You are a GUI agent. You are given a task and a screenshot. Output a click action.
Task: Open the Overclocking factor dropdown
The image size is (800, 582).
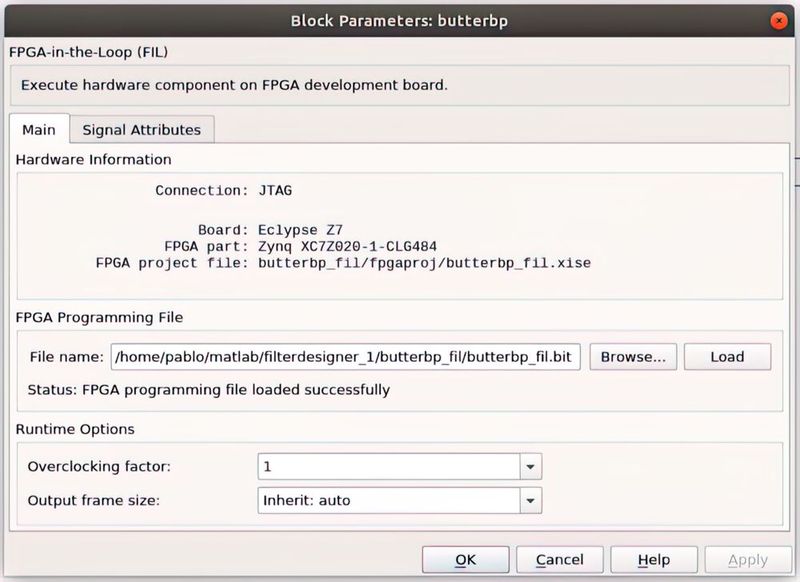click(531, 466)
